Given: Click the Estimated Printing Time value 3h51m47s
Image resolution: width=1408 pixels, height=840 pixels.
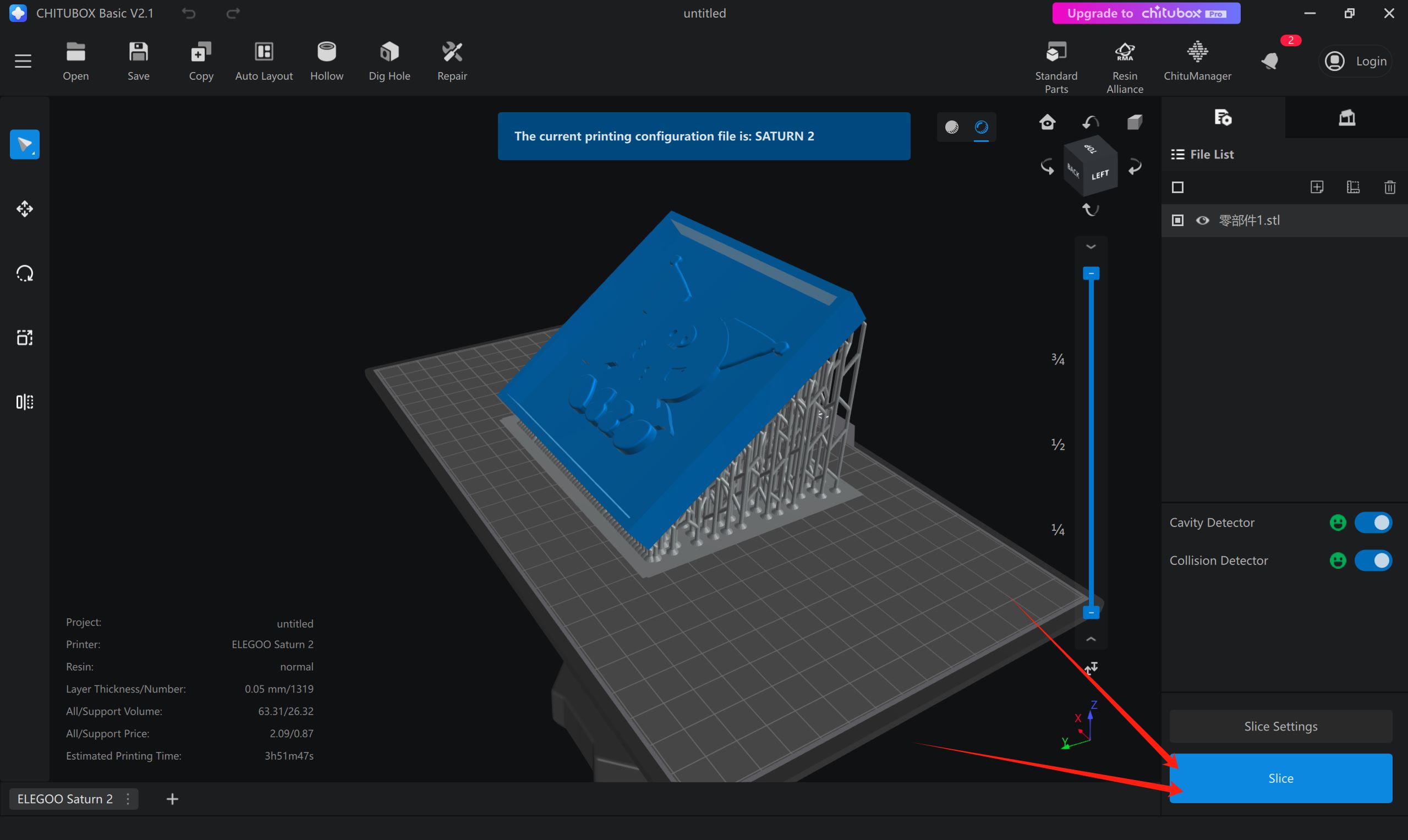Looking at the screenshot, I should [289, 756].
